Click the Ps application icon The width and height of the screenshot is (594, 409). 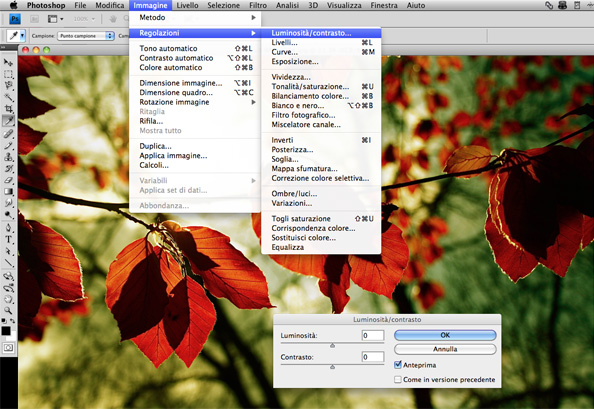coord(15,19)
